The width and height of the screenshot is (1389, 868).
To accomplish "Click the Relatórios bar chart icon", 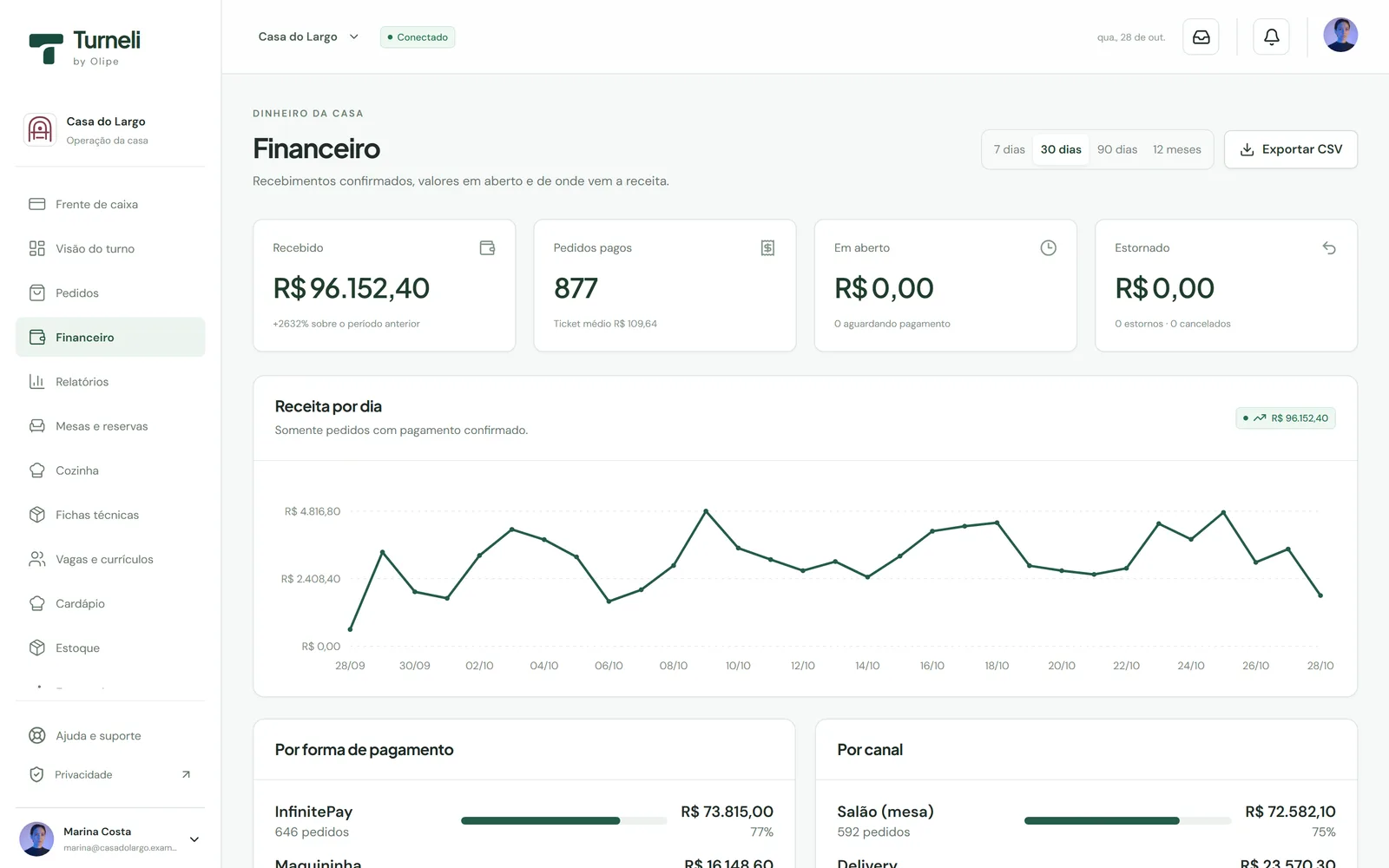I will pyautogui.click(x=36, y=381).
